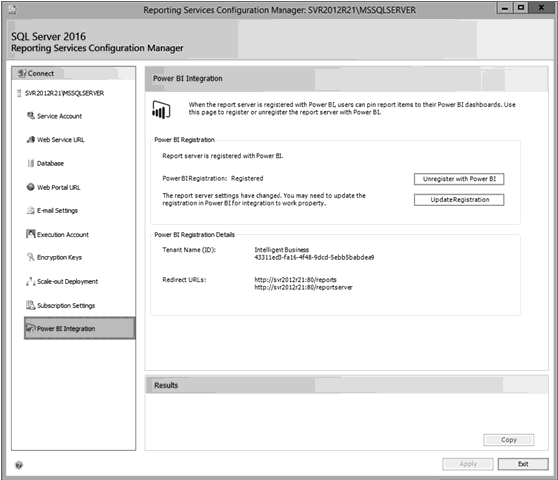Click redirect URL ending /reportserver

[x=304, y=287]
